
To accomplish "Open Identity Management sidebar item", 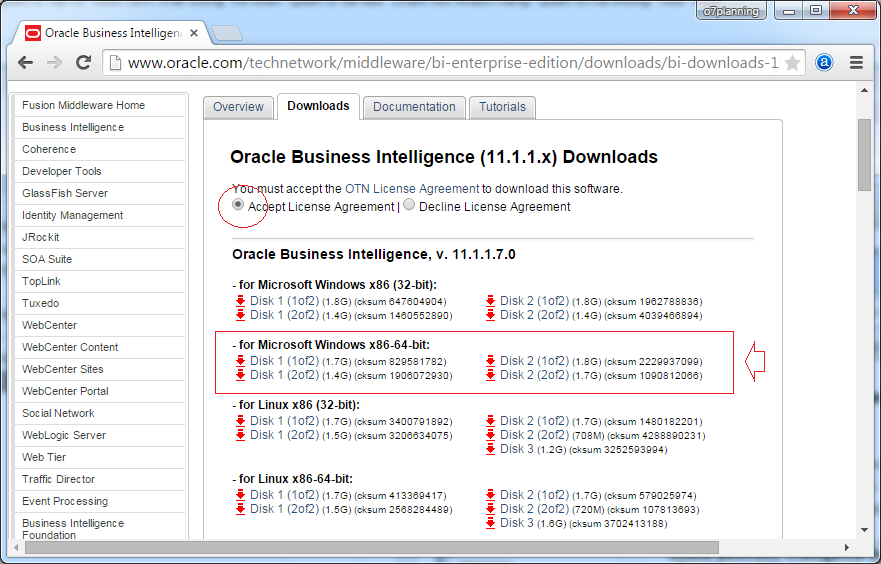I will click(x=100, y=215).
